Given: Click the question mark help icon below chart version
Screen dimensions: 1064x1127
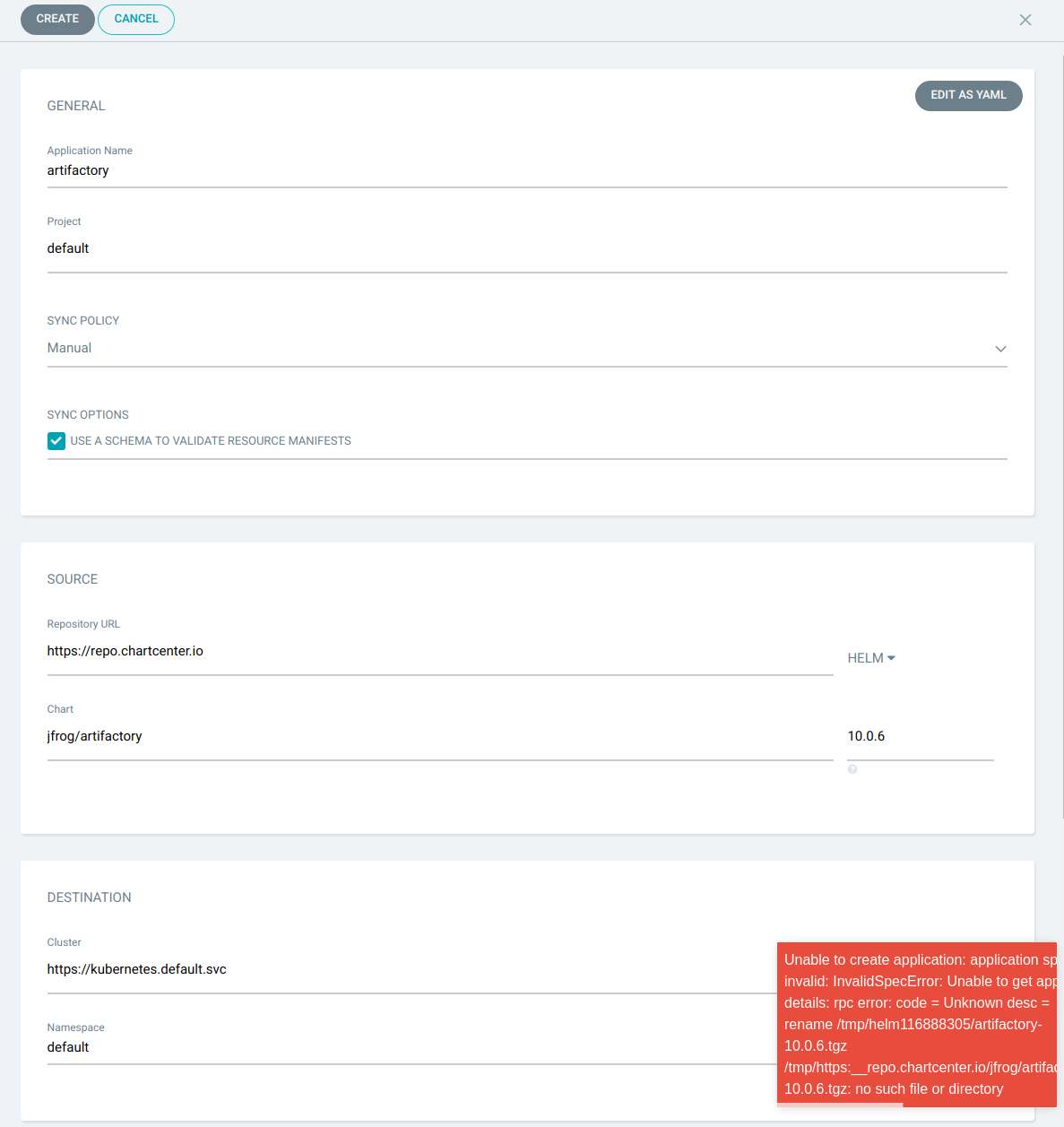Looking at the screenshot, I should (852, 769).
